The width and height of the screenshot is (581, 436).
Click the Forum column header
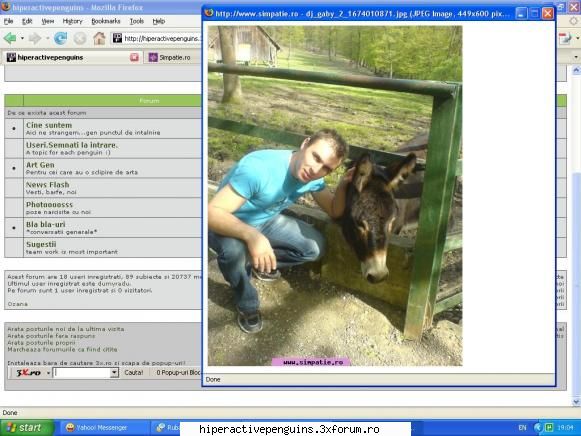coord(149,100)
